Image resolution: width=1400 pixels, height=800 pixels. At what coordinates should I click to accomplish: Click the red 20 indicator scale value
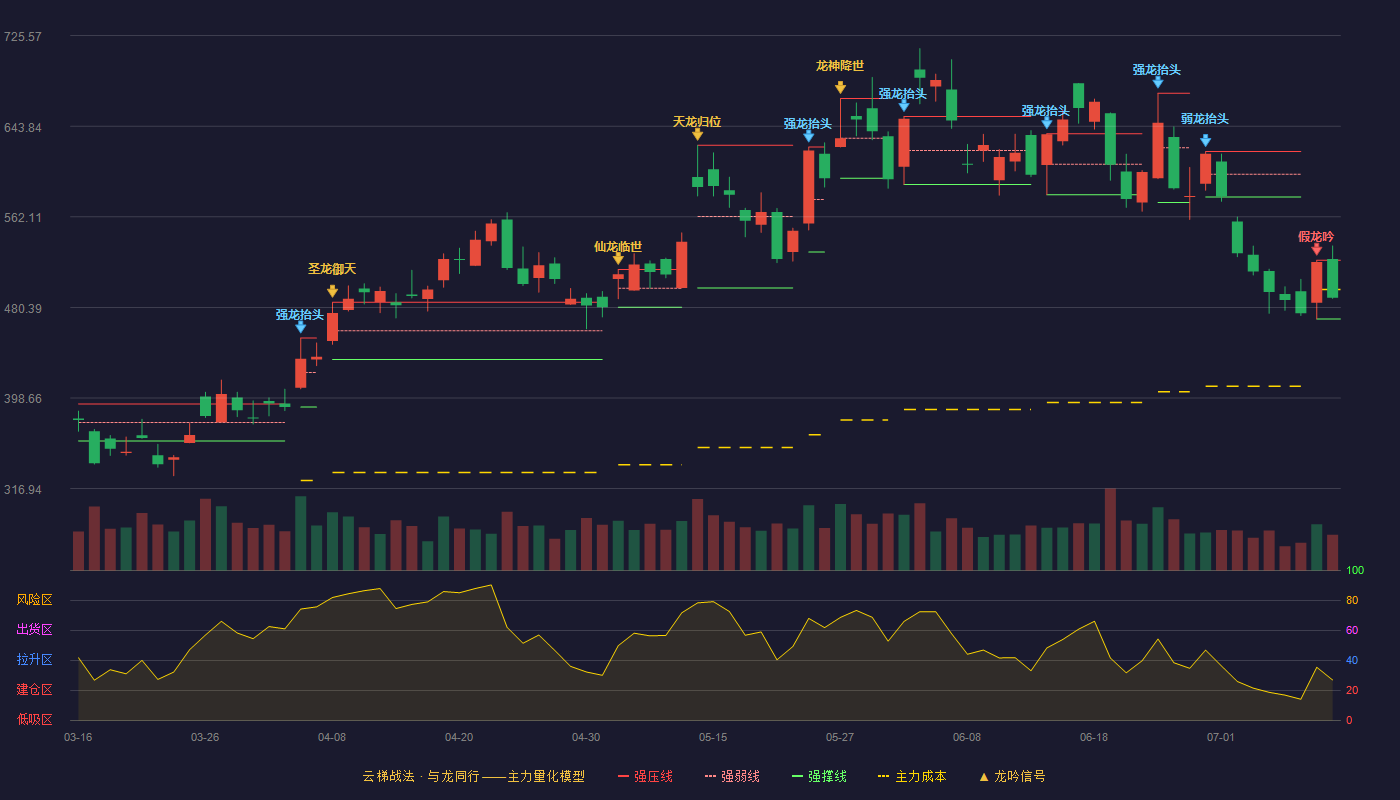pos(1352,691)
